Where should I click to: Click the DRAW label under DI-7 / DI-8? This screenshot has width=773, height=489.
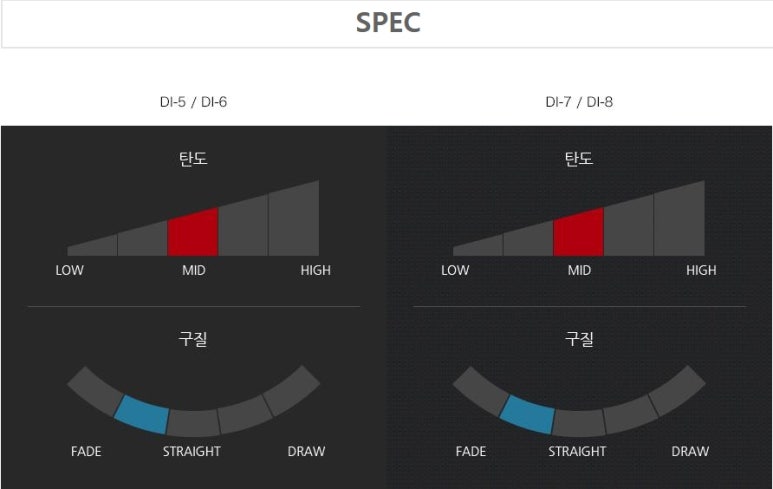coord(690,451)
